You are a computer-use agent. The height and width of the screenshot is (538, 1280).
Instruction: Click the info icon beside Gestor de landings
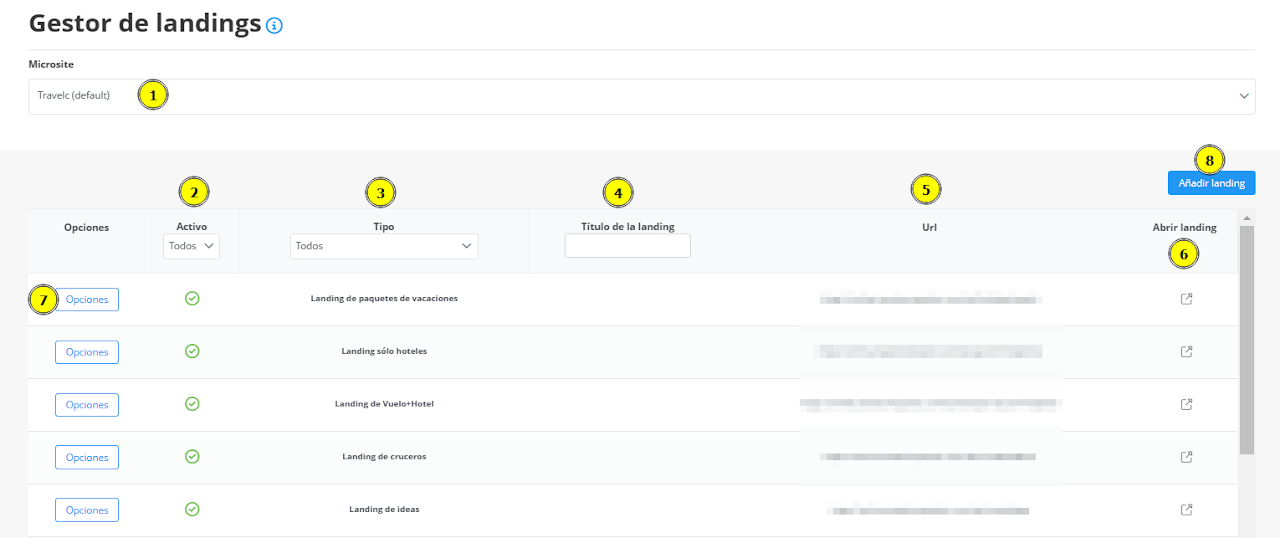click(x=275, y=26)
